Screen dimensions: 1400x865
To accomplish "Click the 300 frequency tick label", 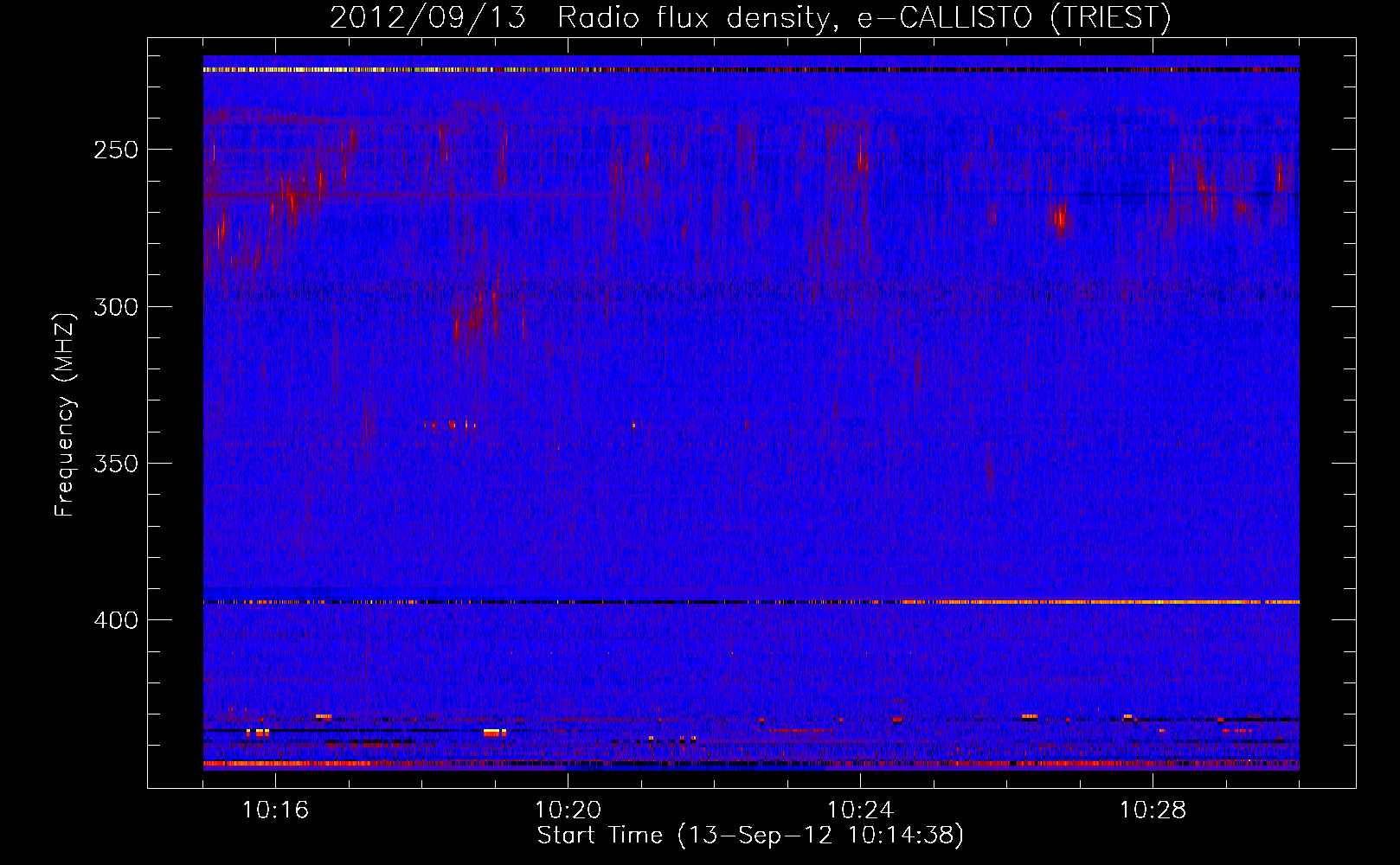I will pos(116,307).
